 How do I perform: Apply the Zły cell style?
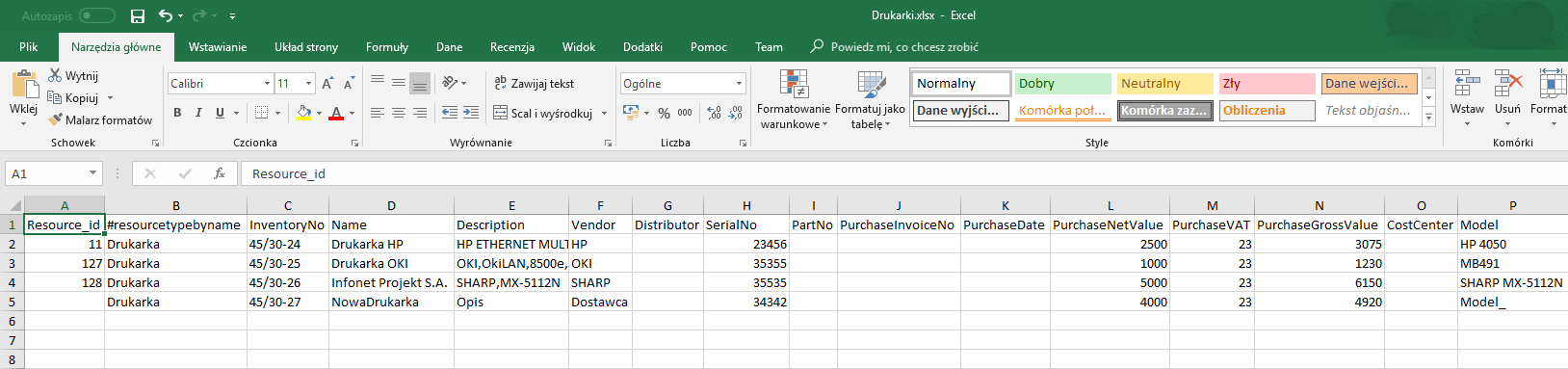point(1267,84)
